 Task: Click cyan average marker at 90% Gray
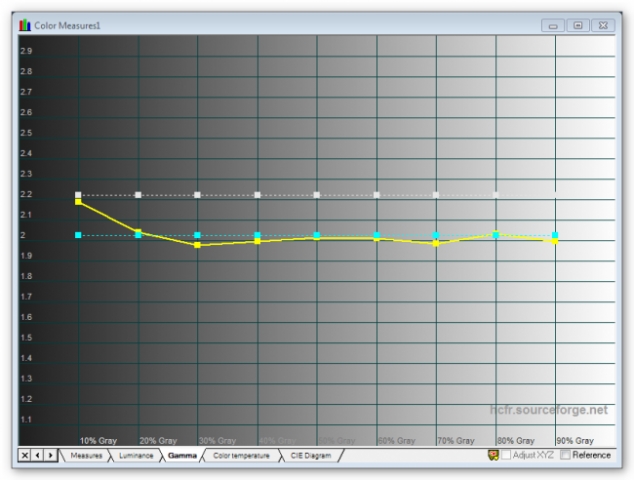(x=555, y=235)
